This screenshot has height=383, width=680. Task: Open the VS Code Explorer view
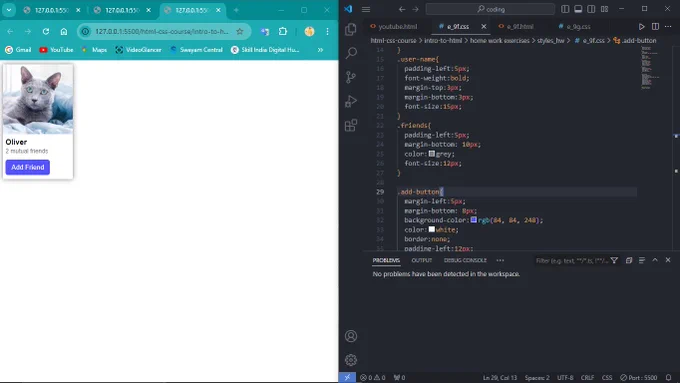[x=351, y=29]
